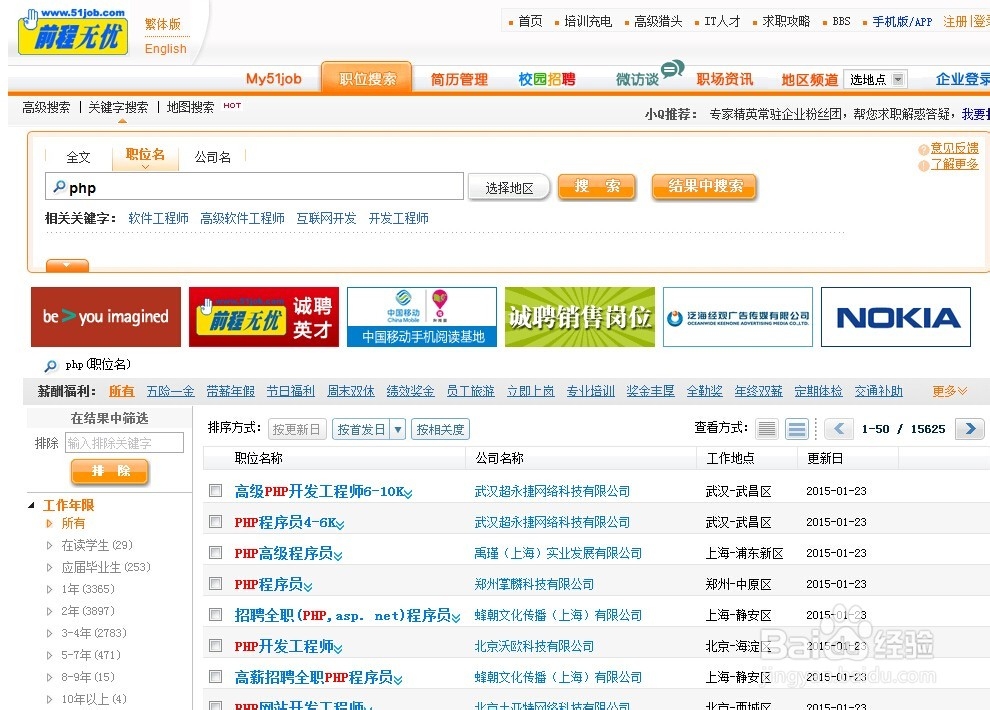
Task: Check the box for PHP程序员4-6K
Action: click(x=216, y=521)
